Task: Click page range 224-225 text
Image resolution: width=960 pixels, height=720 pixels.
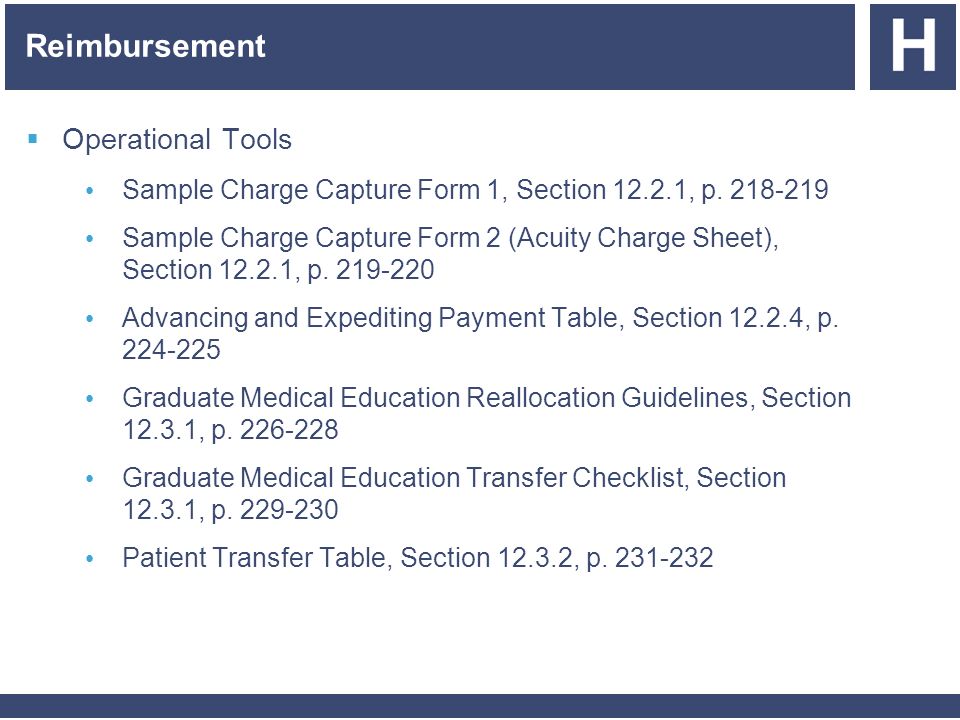Action: pyautogui.click(x=171, y=350)
